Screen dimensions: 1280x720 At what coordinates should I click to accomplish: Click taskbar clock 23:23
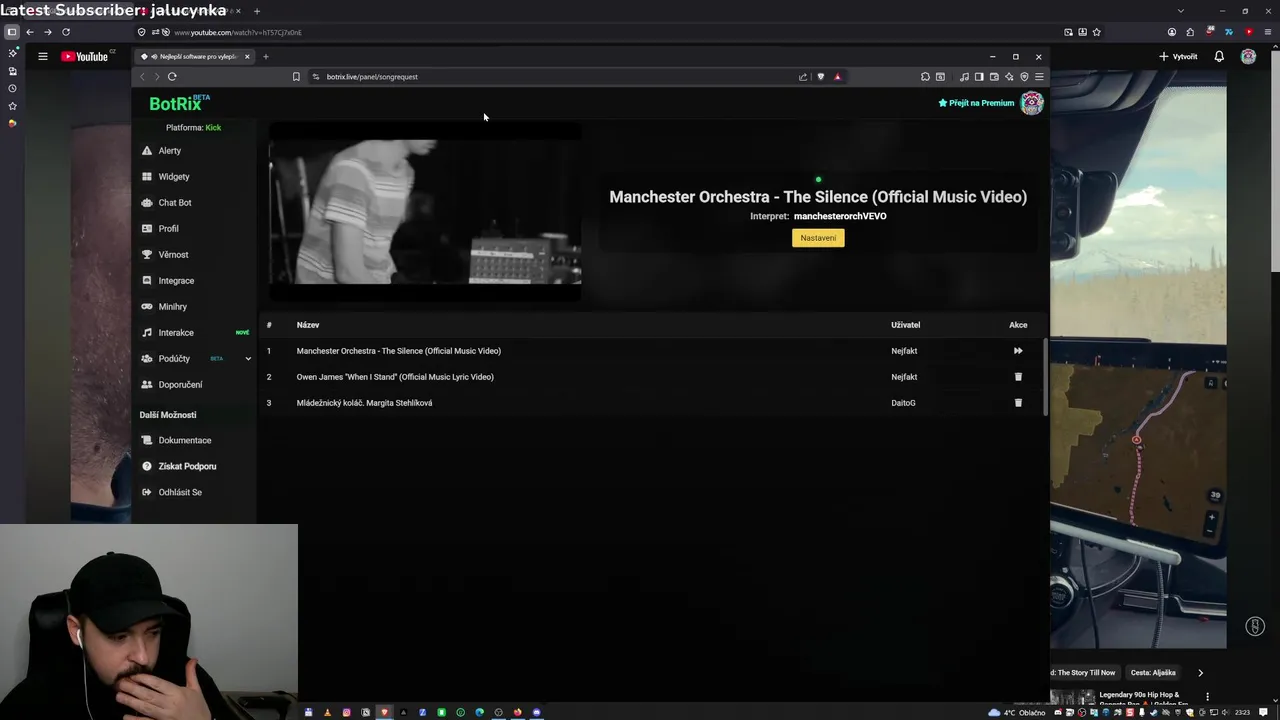[x=1243, y=713]
